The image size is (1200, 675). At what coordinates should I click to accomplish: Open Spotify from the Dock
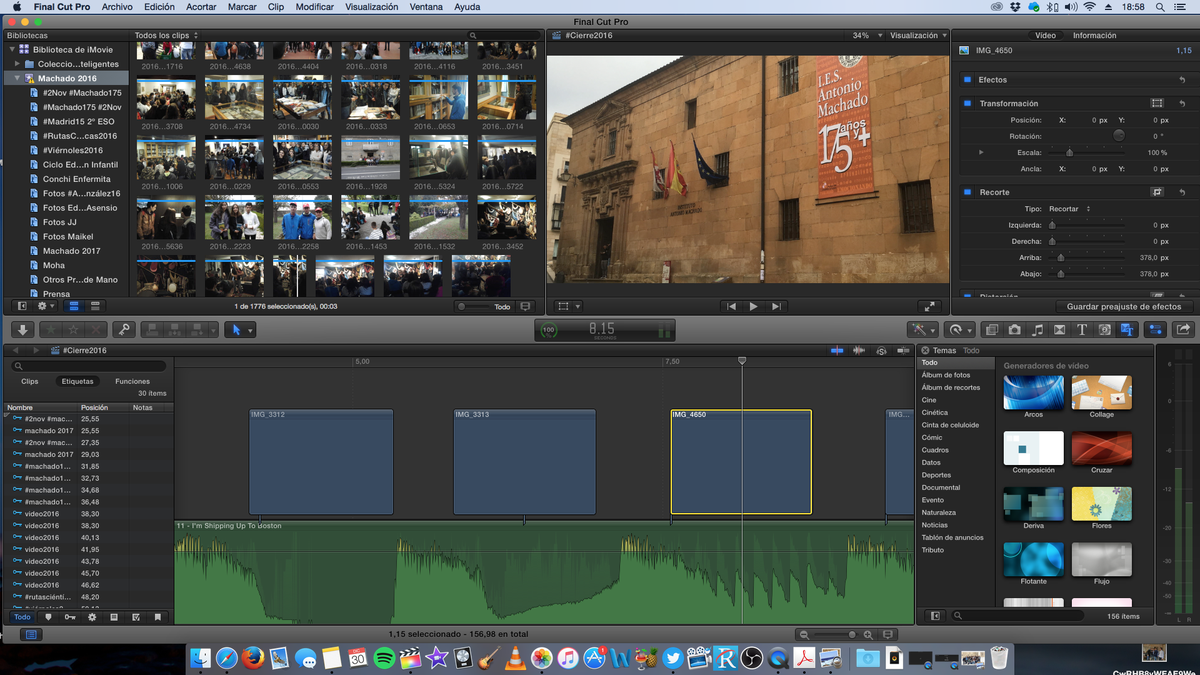pos(384,657)
